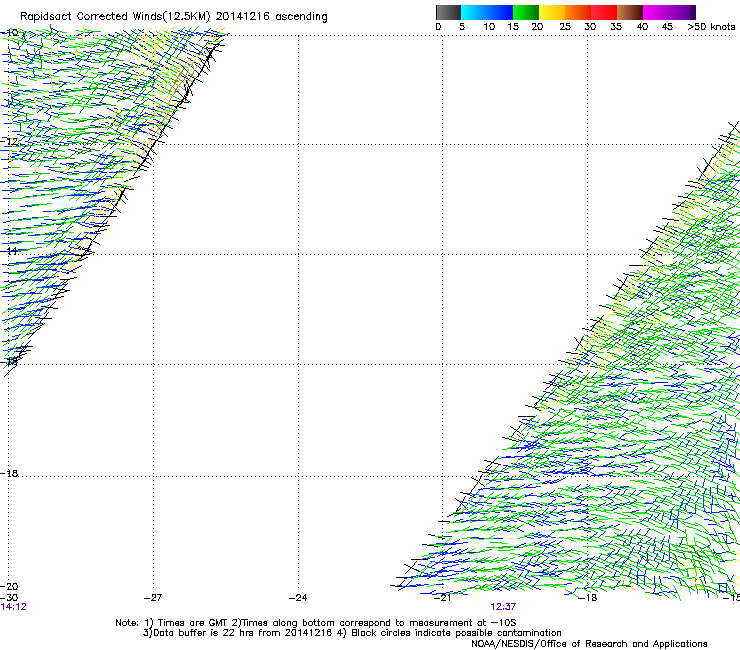740x650 pixels.
Task: Click the '-18' longitude label on bottom axis
Action: tap(588, 598)
